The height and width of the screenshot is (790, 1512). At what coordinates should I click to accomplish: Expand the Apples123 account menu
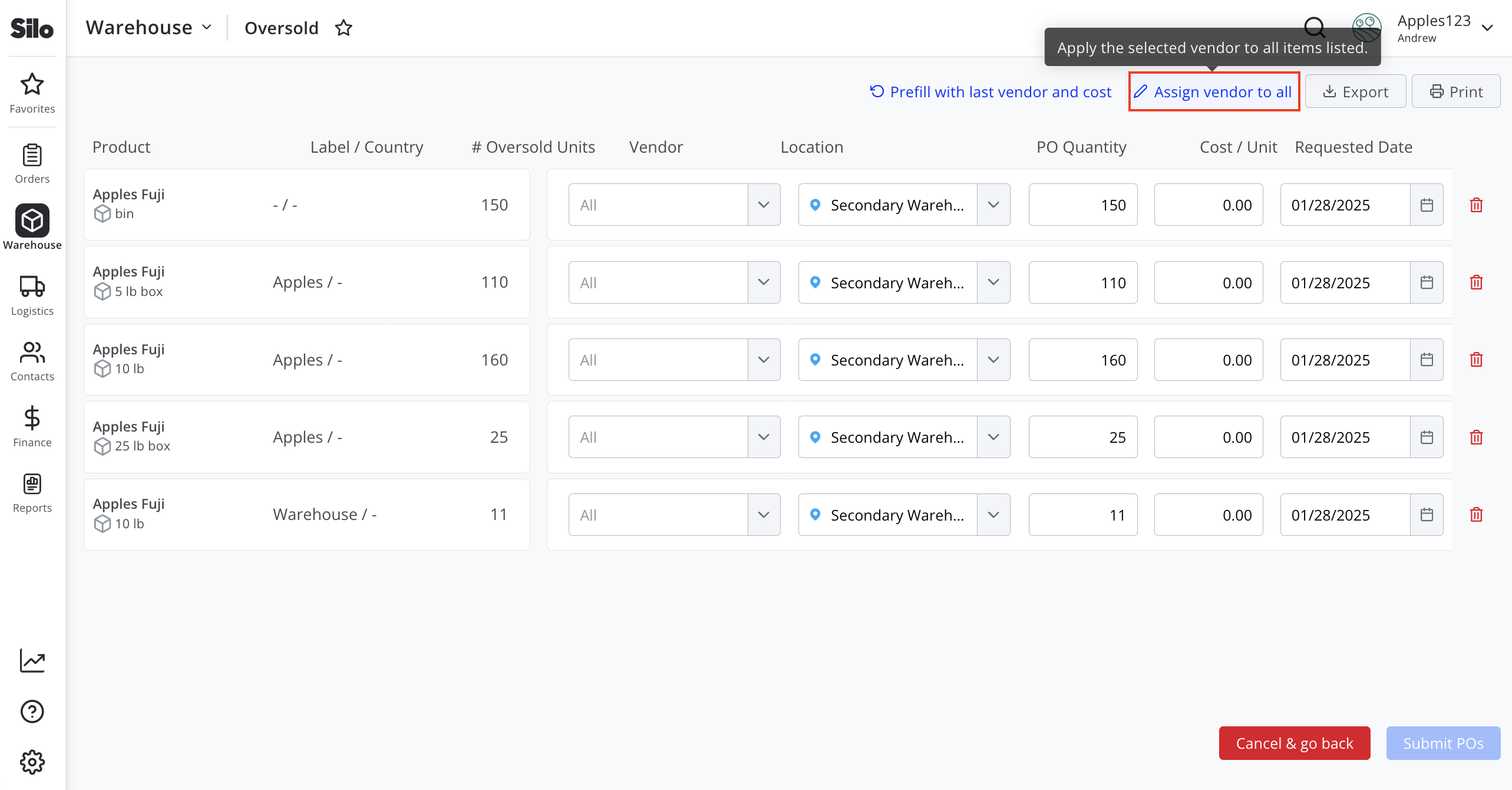pos(1487,28)
